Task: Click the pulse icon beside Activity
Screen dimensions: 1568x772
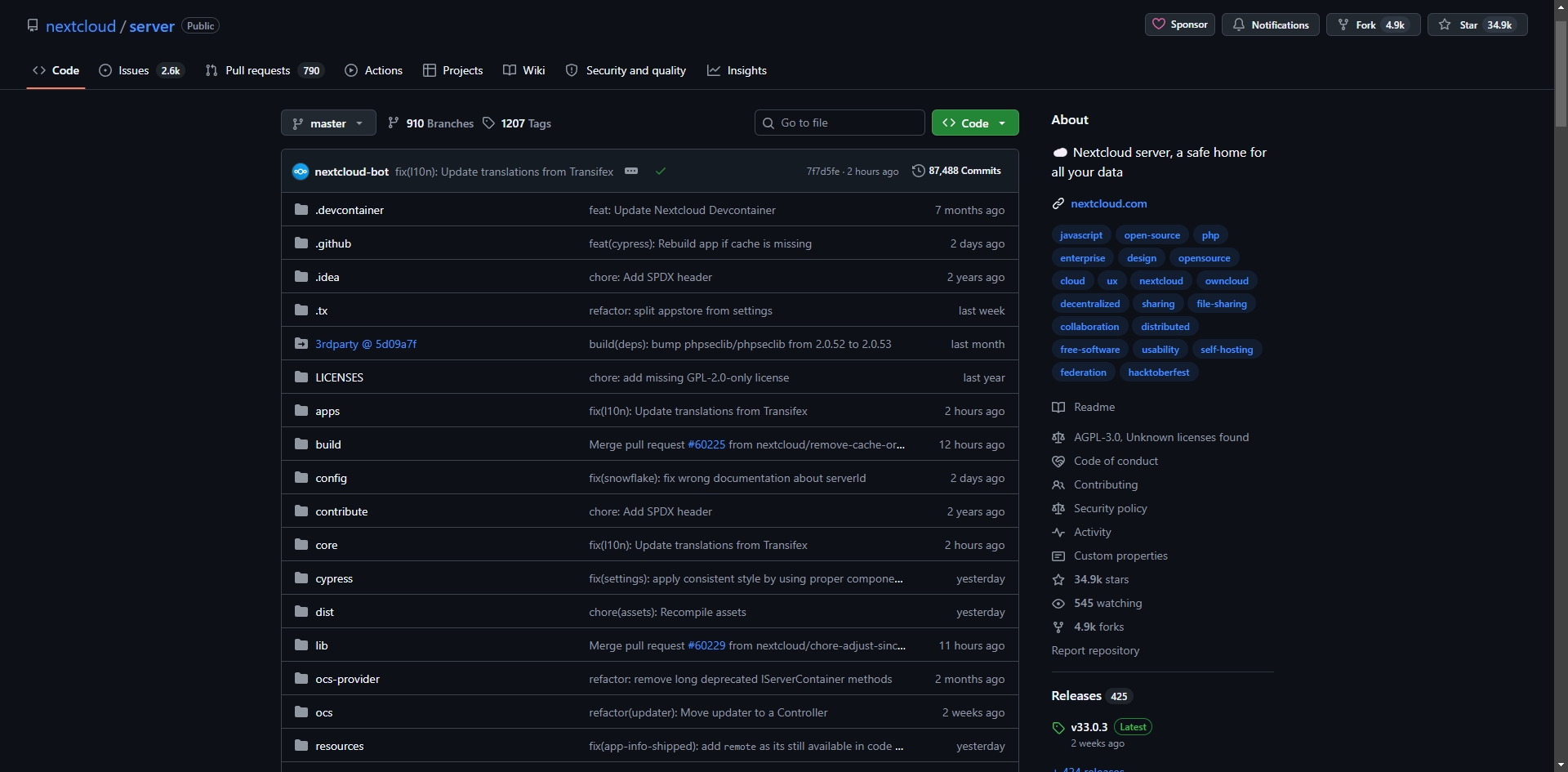Action: tap(1058, 532)
